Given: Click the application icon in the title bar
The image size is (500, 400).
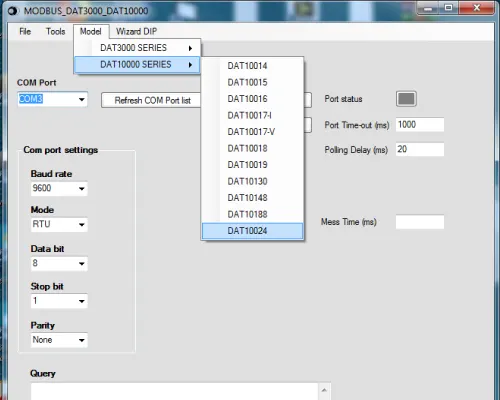Looking at the screenshot, I should click(x=13, y=11).
